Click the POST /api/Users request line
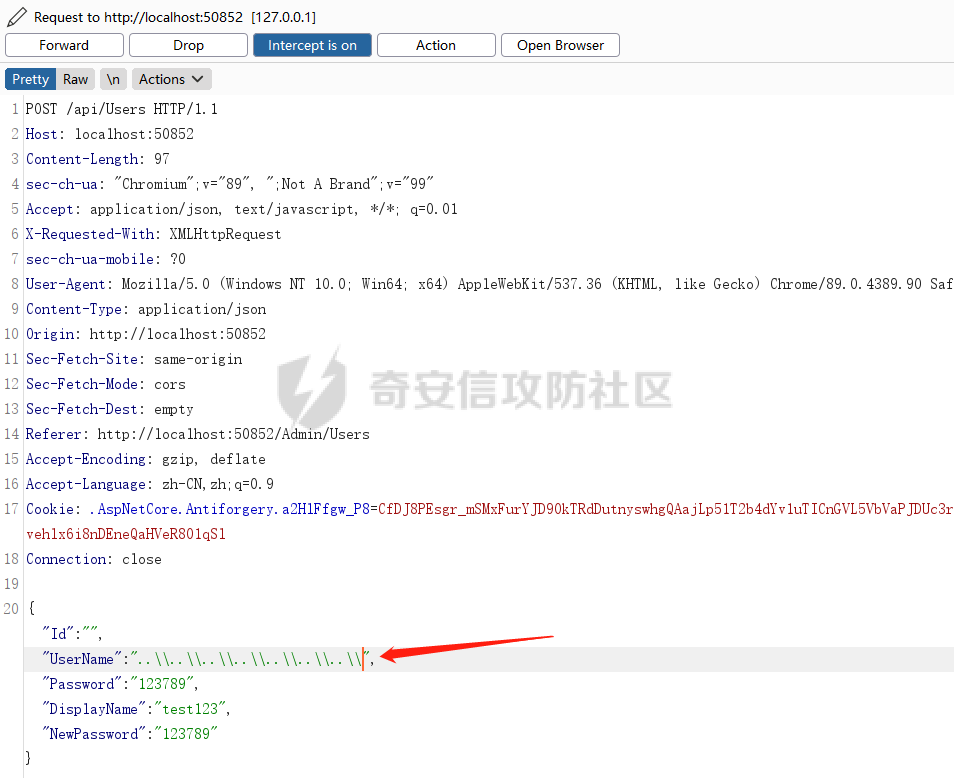954x778 pixels. (x=121, y=109)
